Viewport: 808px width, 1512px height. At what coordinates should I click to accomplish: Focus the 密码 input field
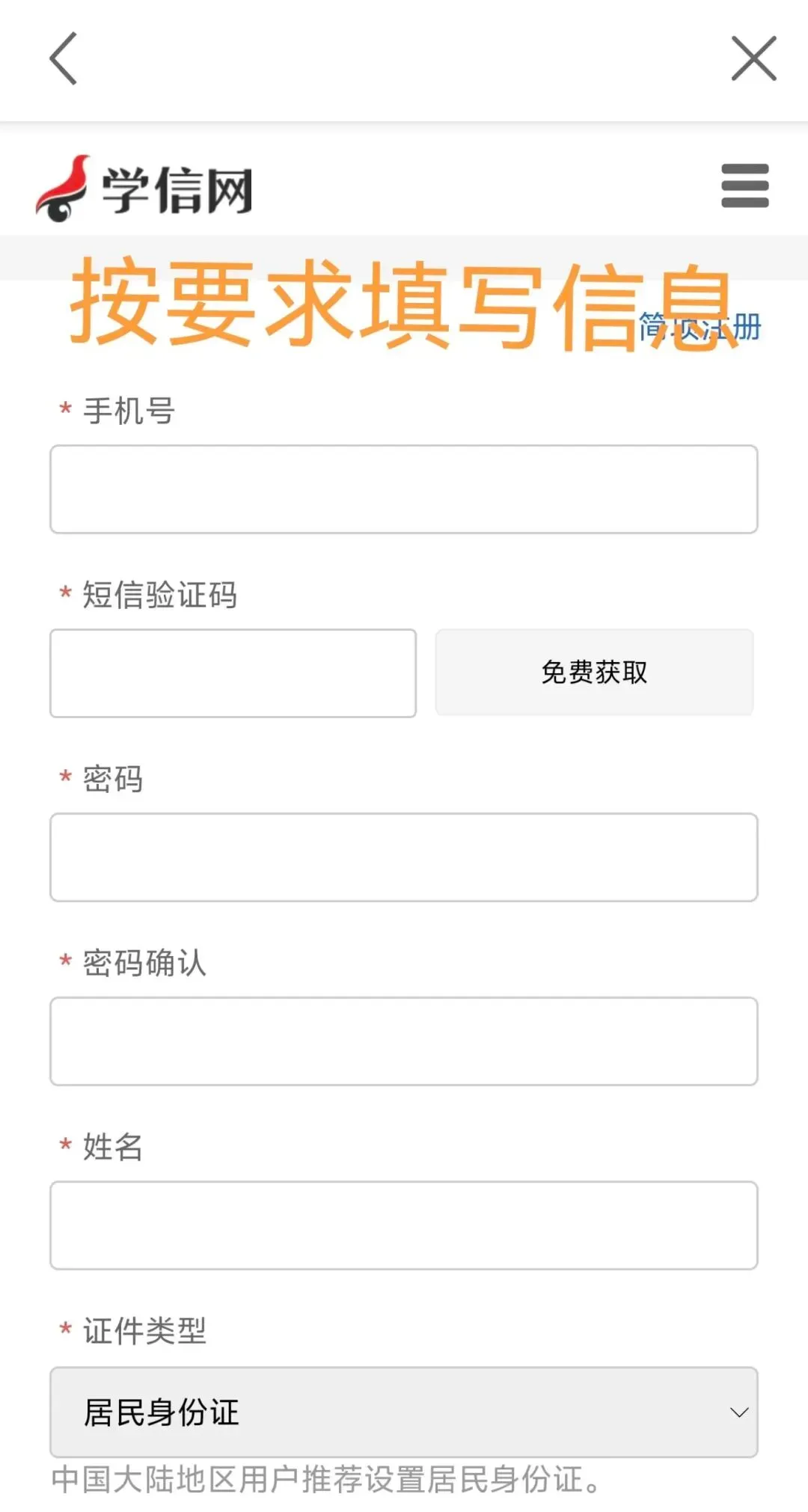coord(404,857)
